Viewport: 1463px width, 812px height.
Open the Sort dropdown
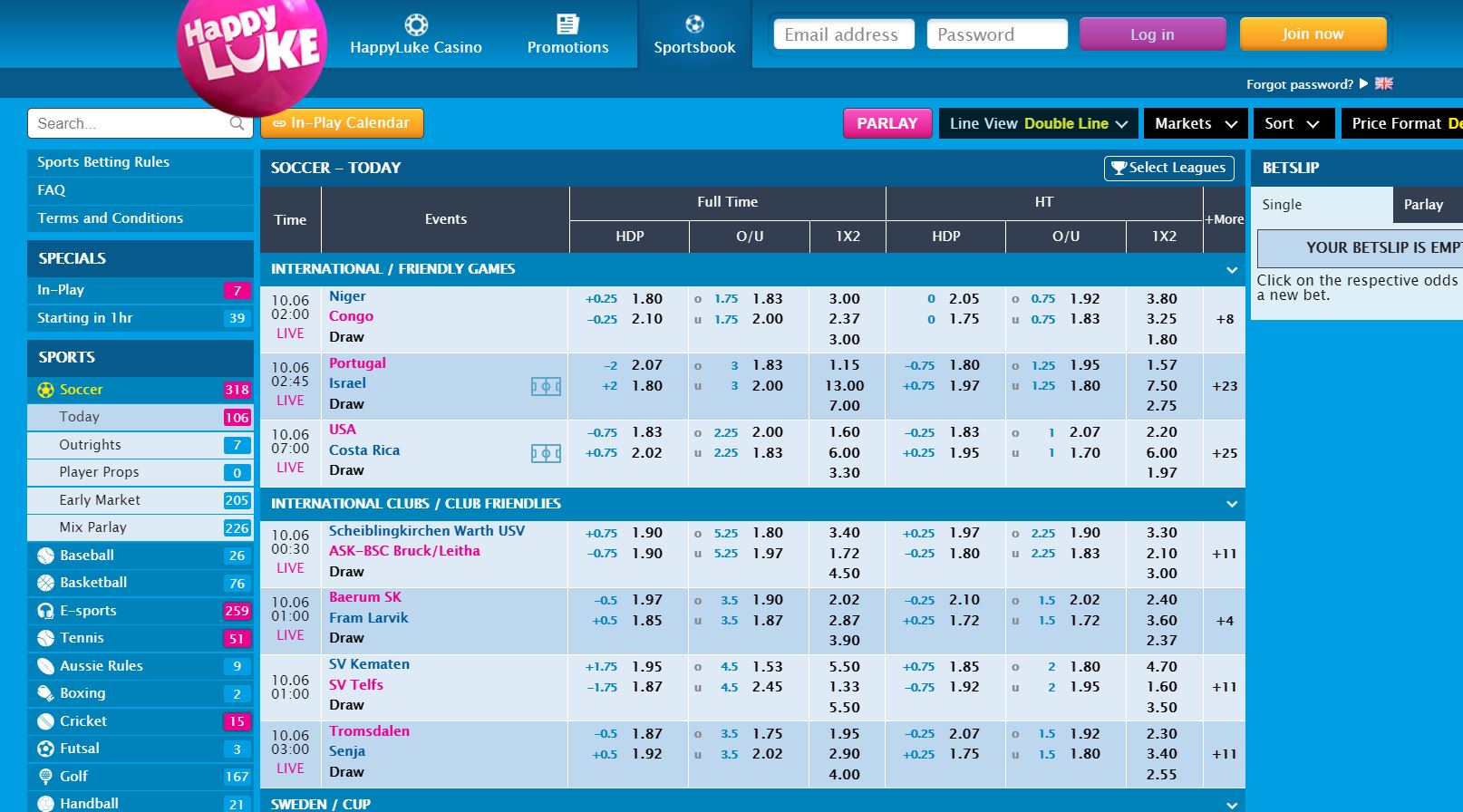[x=1292, y=123]
